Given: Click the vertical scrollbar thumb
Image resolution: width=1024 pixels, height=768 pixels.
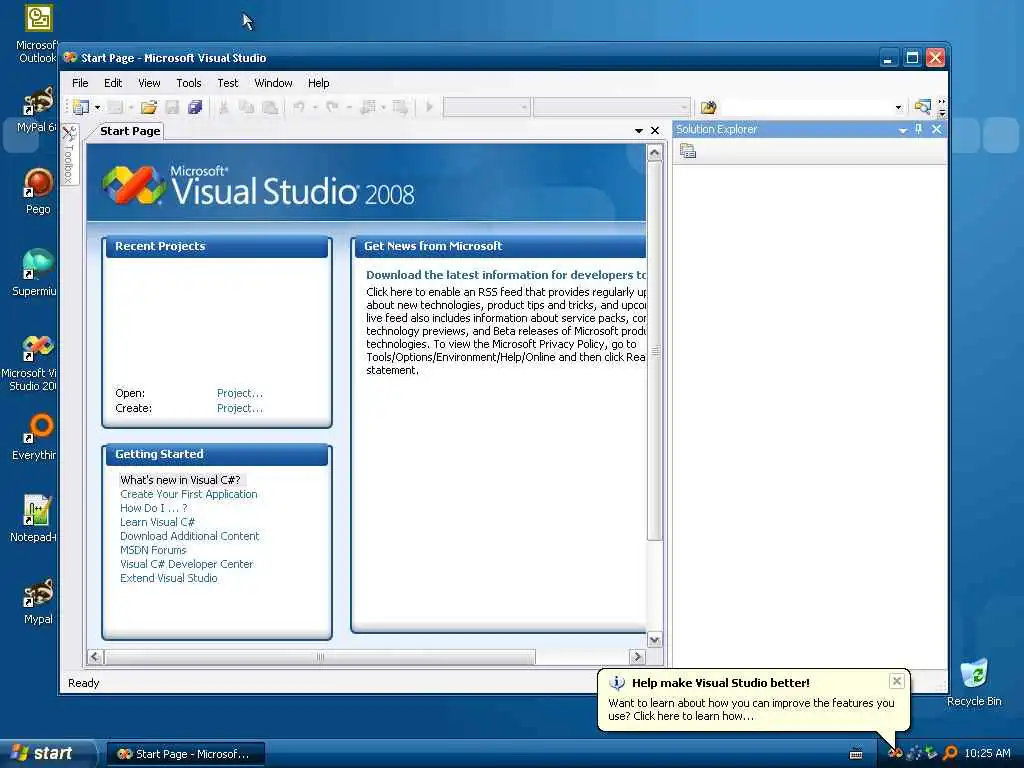Looking at the screenshot, I should click(654, 351).
